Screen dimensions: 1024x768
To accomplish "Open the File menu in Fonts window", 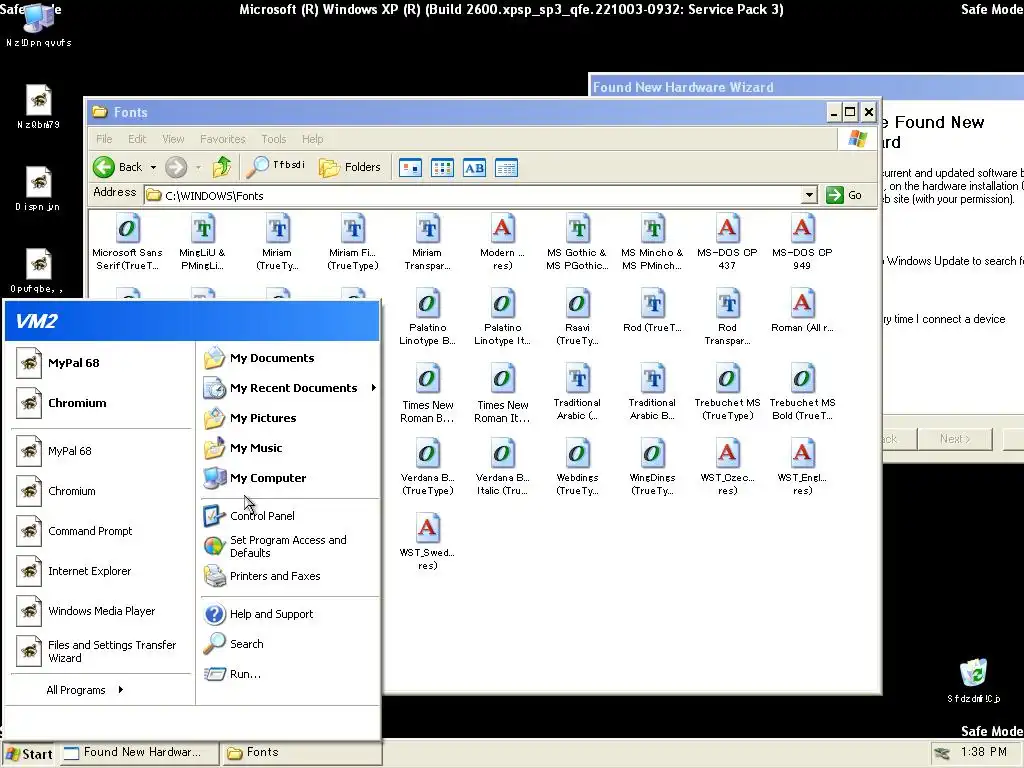I will coord(104,138).
